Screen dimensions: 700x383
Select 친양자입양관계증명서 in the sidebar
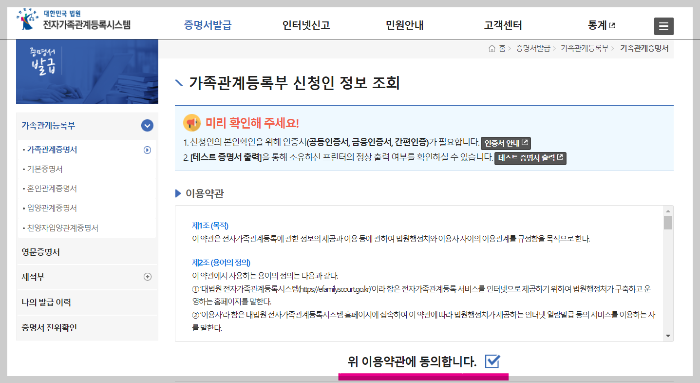[x=62, y=228]
